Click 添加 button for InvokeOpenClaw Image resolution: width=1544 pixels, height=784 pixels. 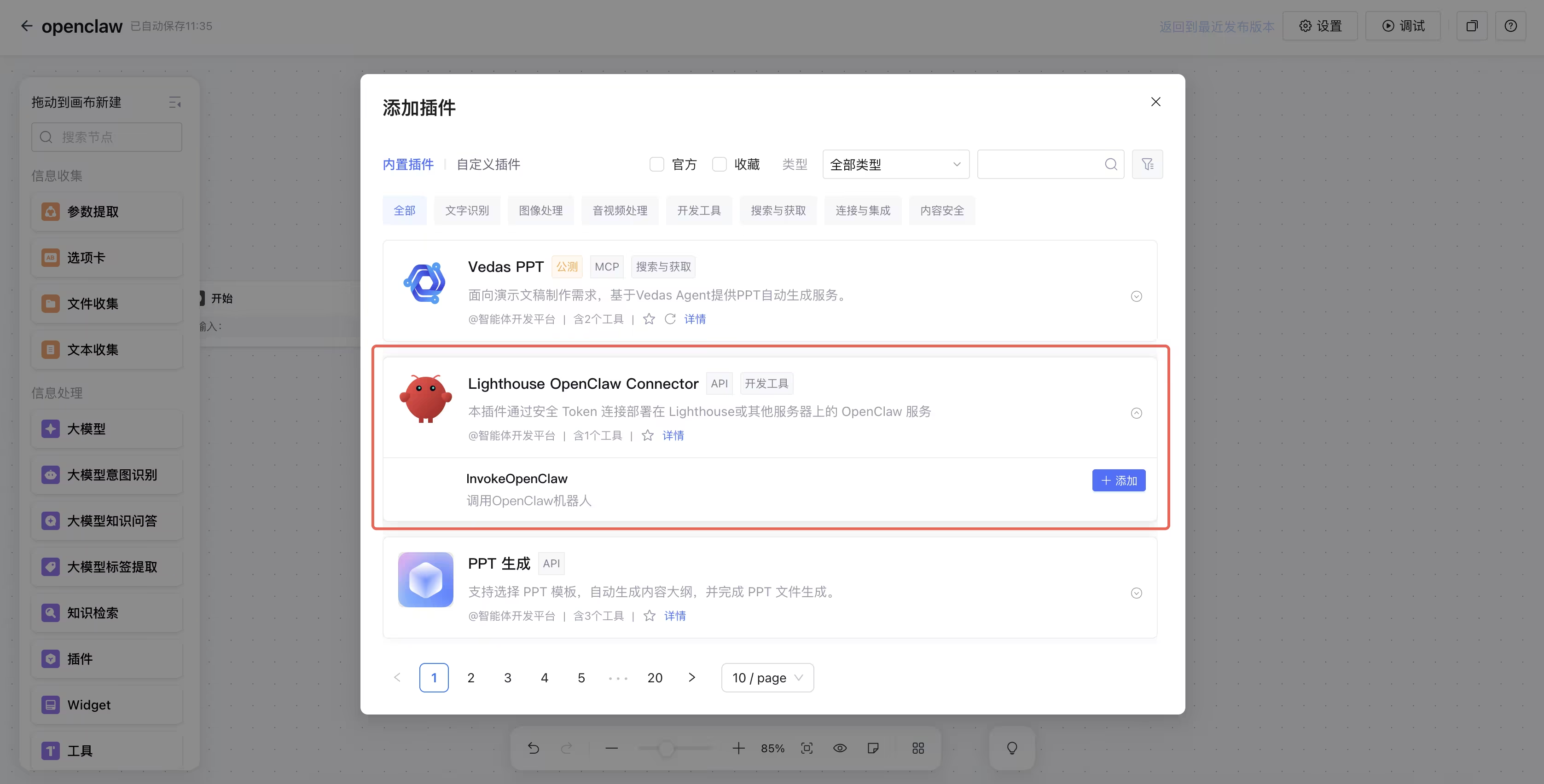(1119, 480)
